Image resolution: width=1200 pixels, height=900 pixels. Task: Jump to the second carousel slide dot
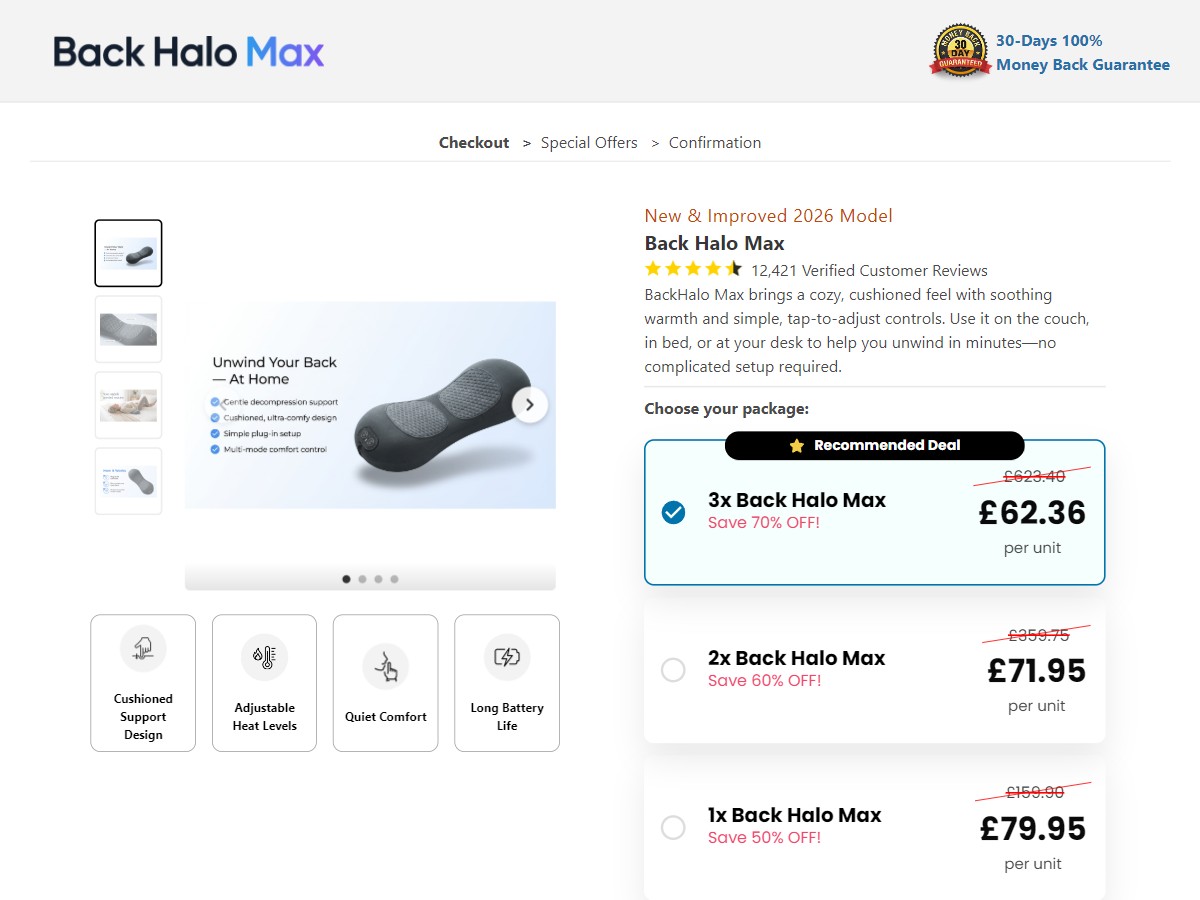click(x=362, y=579)
